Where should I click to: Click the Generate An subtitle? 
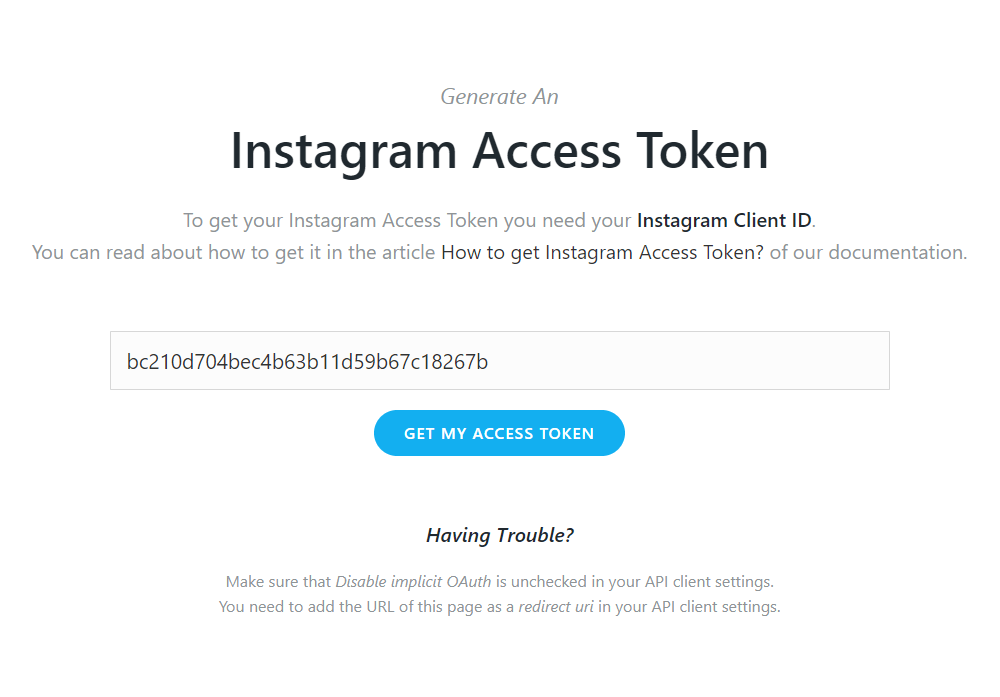[x=499, y=97]
